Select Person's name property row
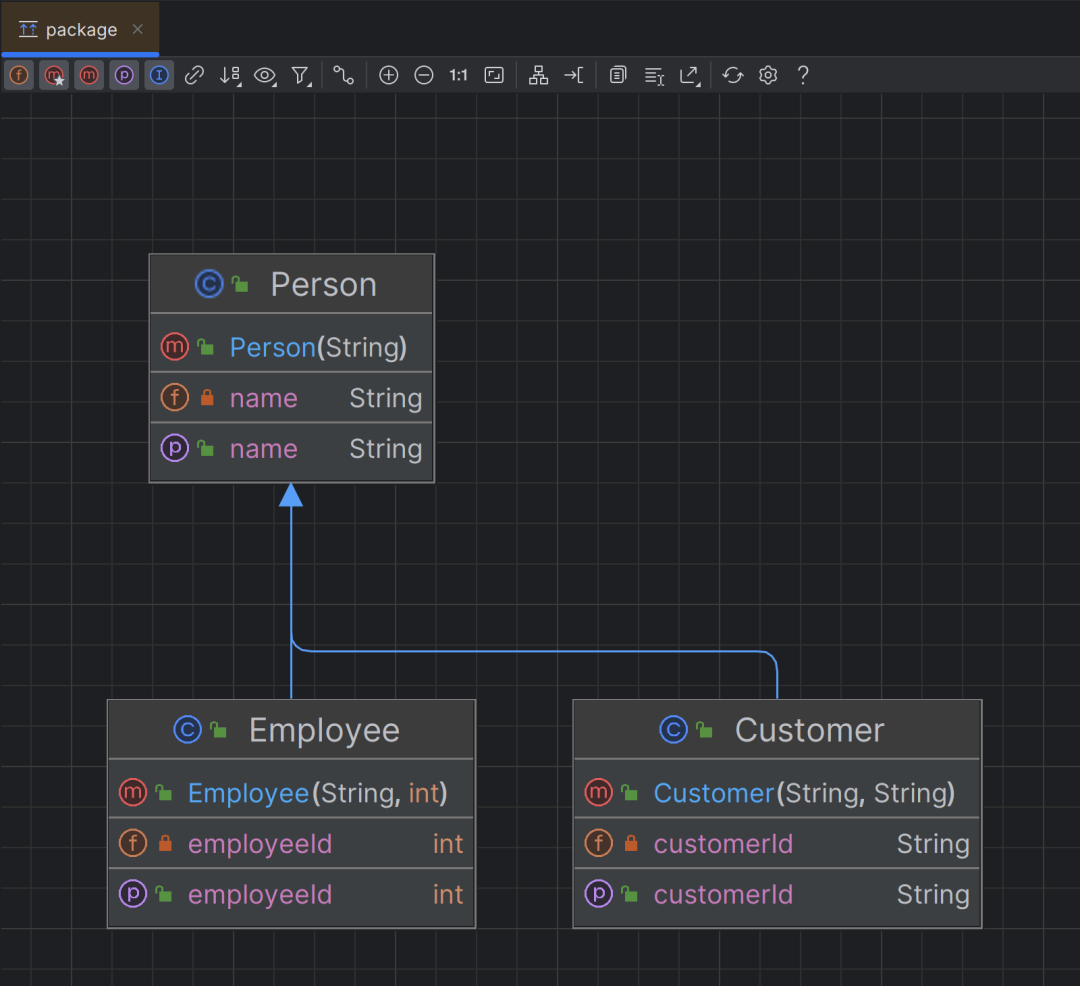The width and height of the screenshot is (1080, 986). point(292,449)
